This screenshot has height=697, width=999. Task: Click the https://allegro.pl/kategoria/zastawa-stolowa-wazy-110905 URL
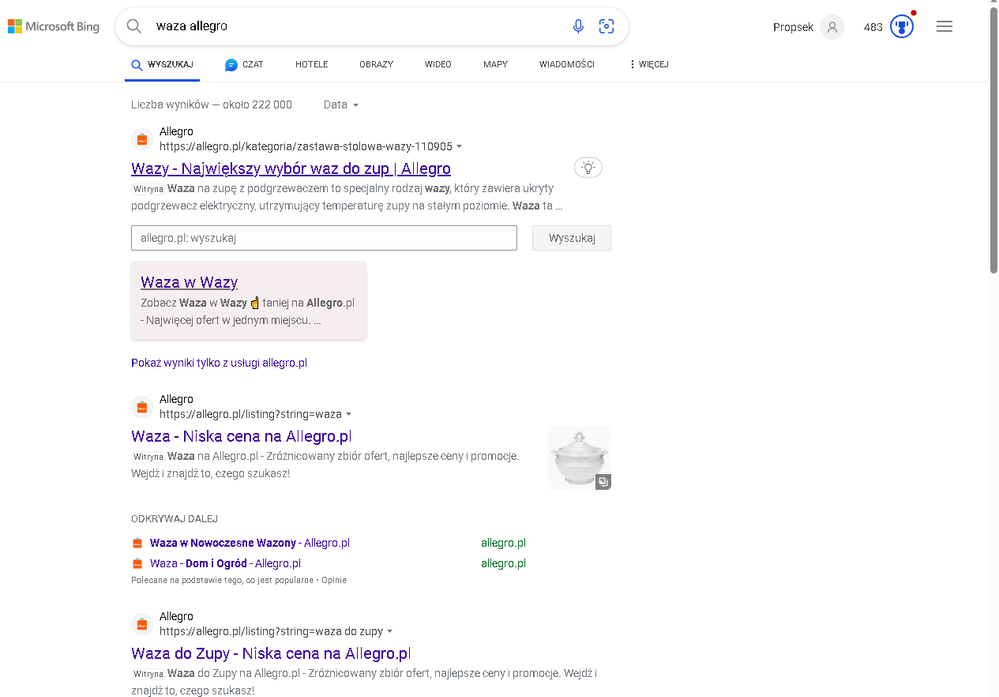[306, 147]
